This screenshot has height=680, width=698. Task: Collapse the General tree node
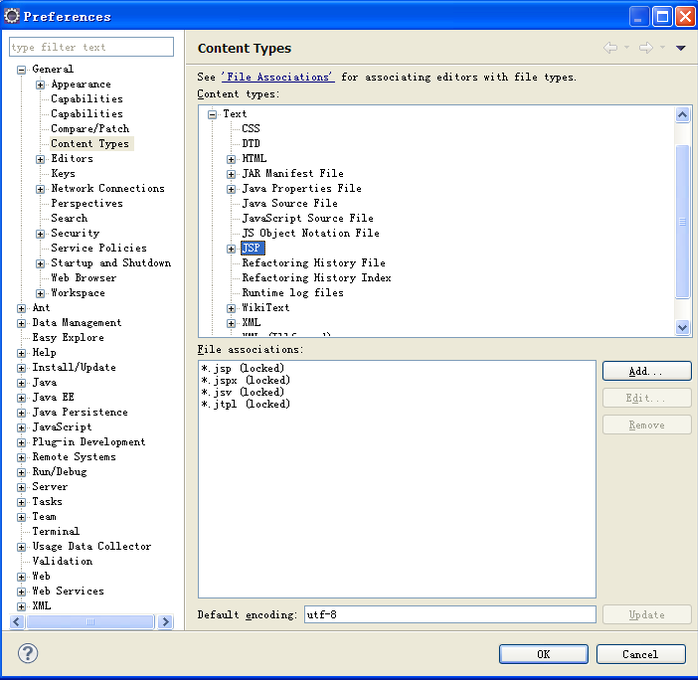point(22,70)
